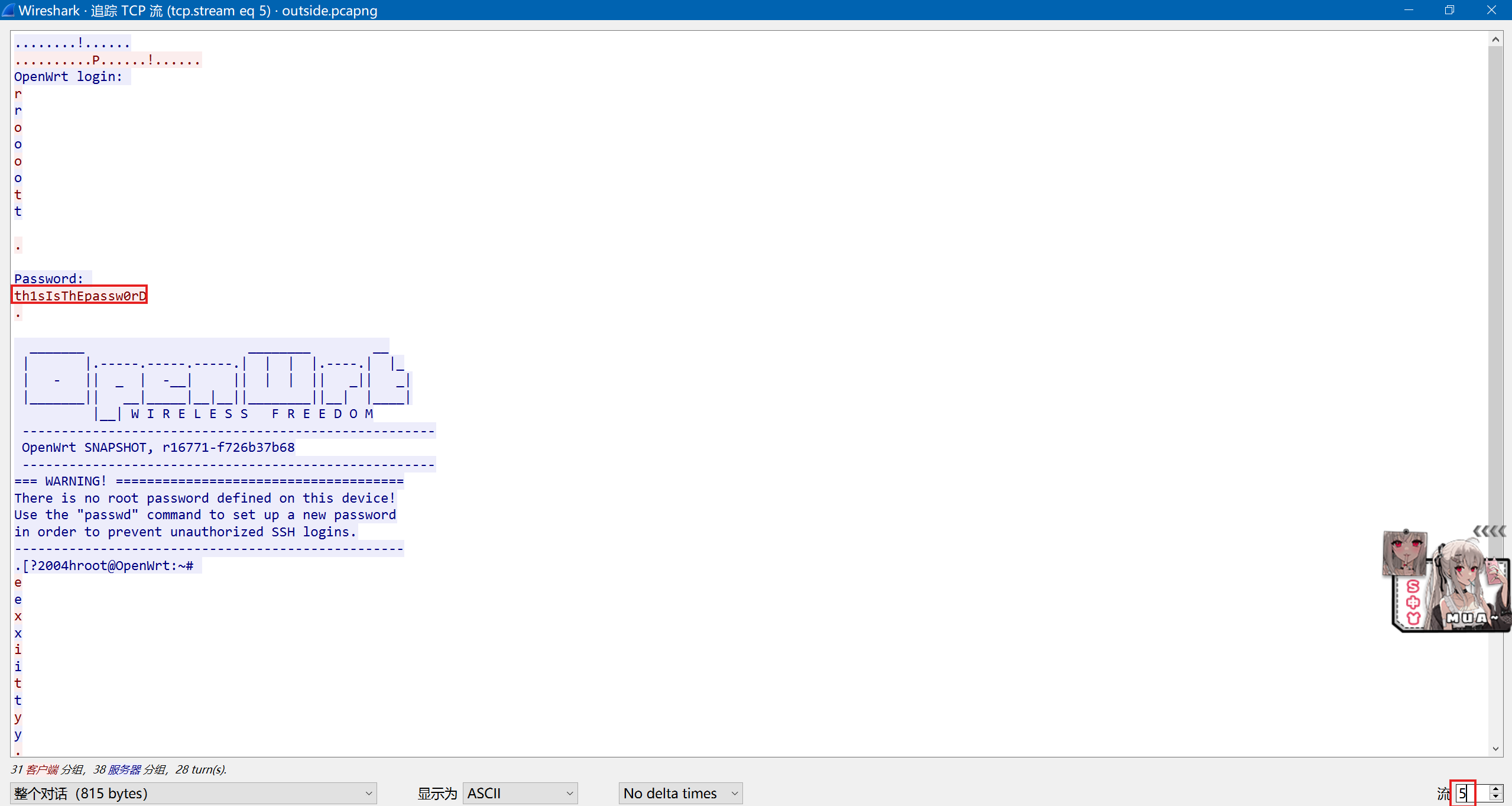
Task: Click the Wireshark fin icon in title bar
Action: pyautogui.click(x=8, y=10)
